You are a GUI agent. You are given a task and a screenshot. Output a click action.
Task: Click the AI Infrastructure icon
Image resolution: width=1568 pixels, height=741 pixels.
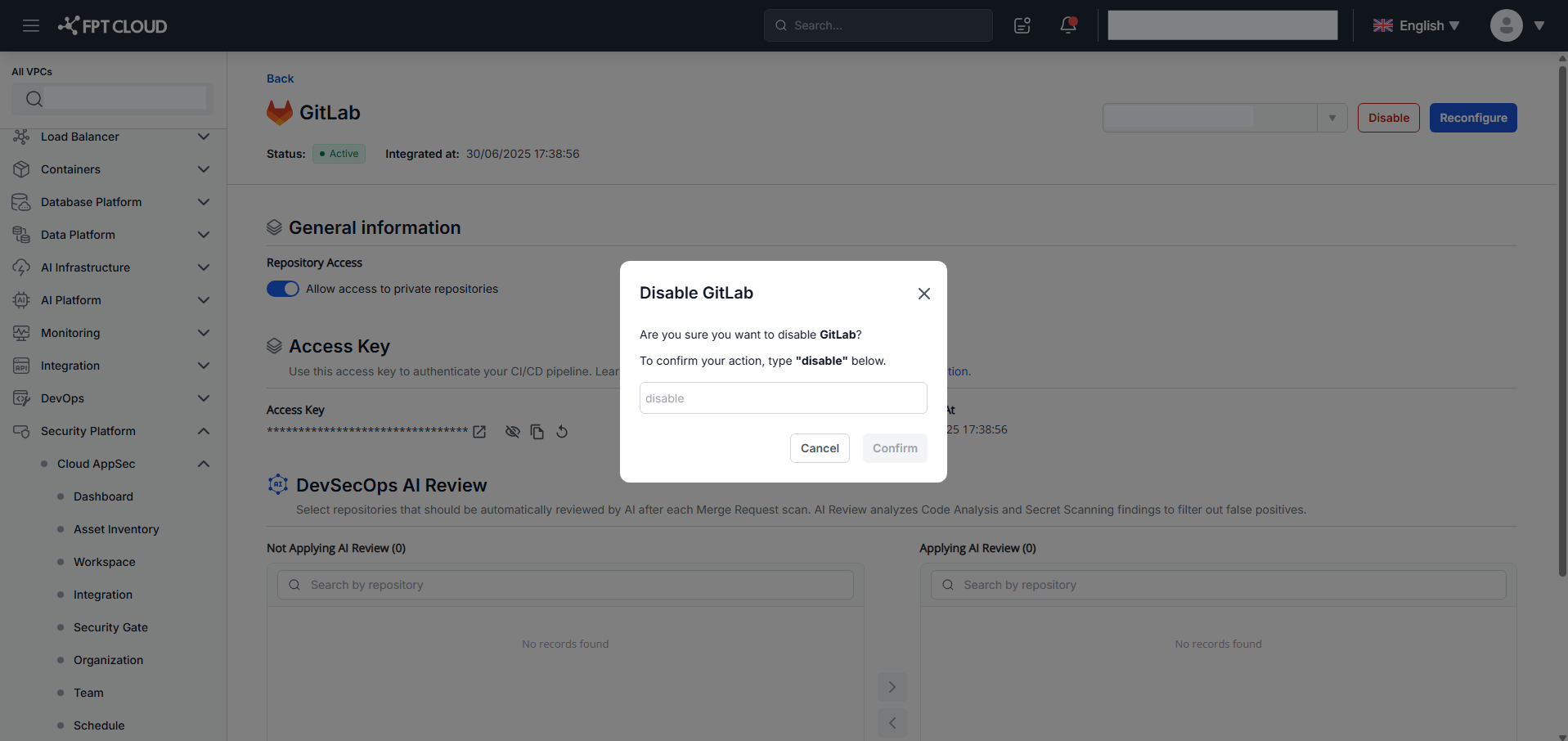pyautogui.click(x=21, y=267)
